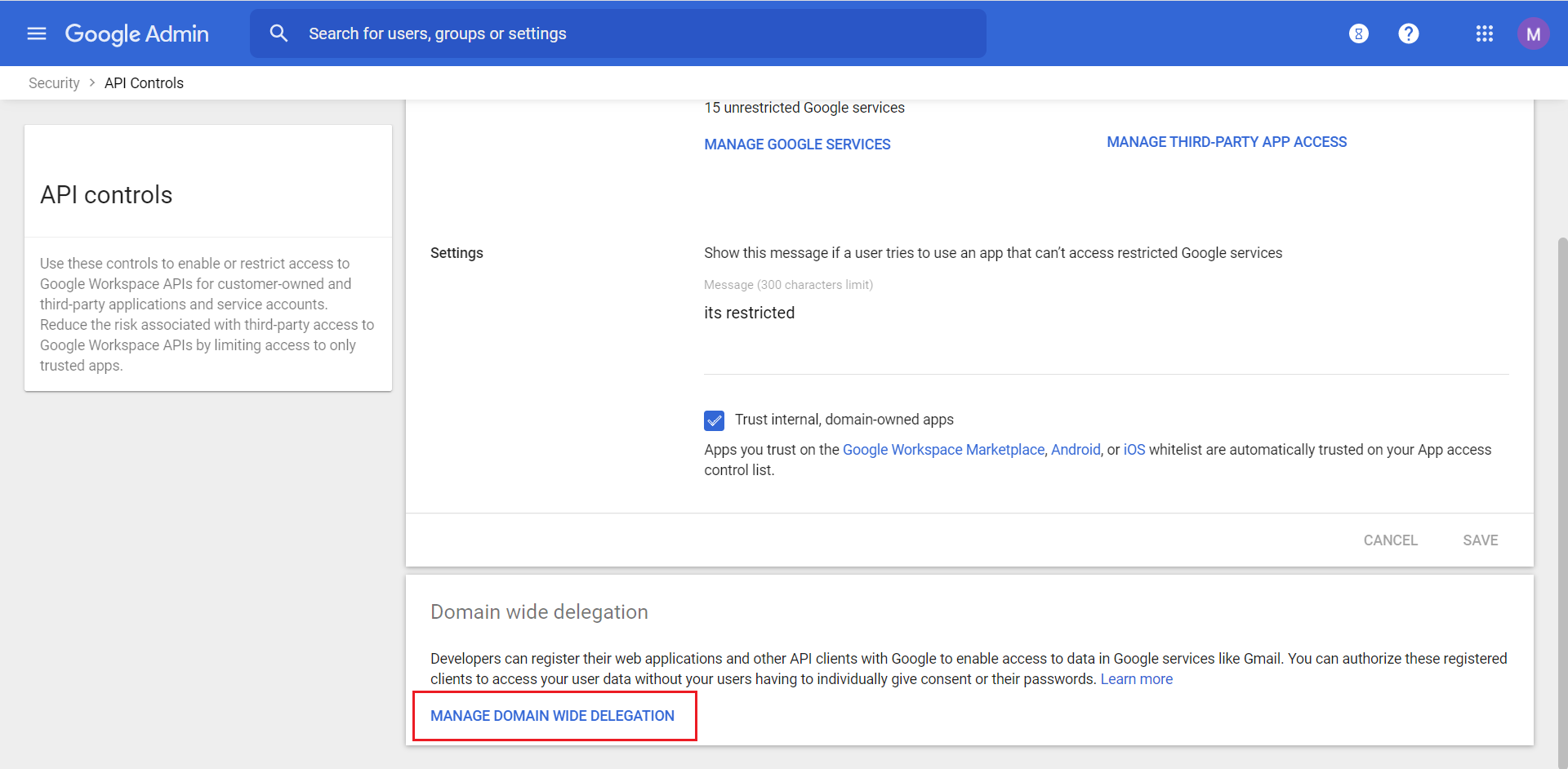The height and width of the screenshot is (769, 1568).
Task: Follow the Android whitelist link
Action: point(1075,450)
